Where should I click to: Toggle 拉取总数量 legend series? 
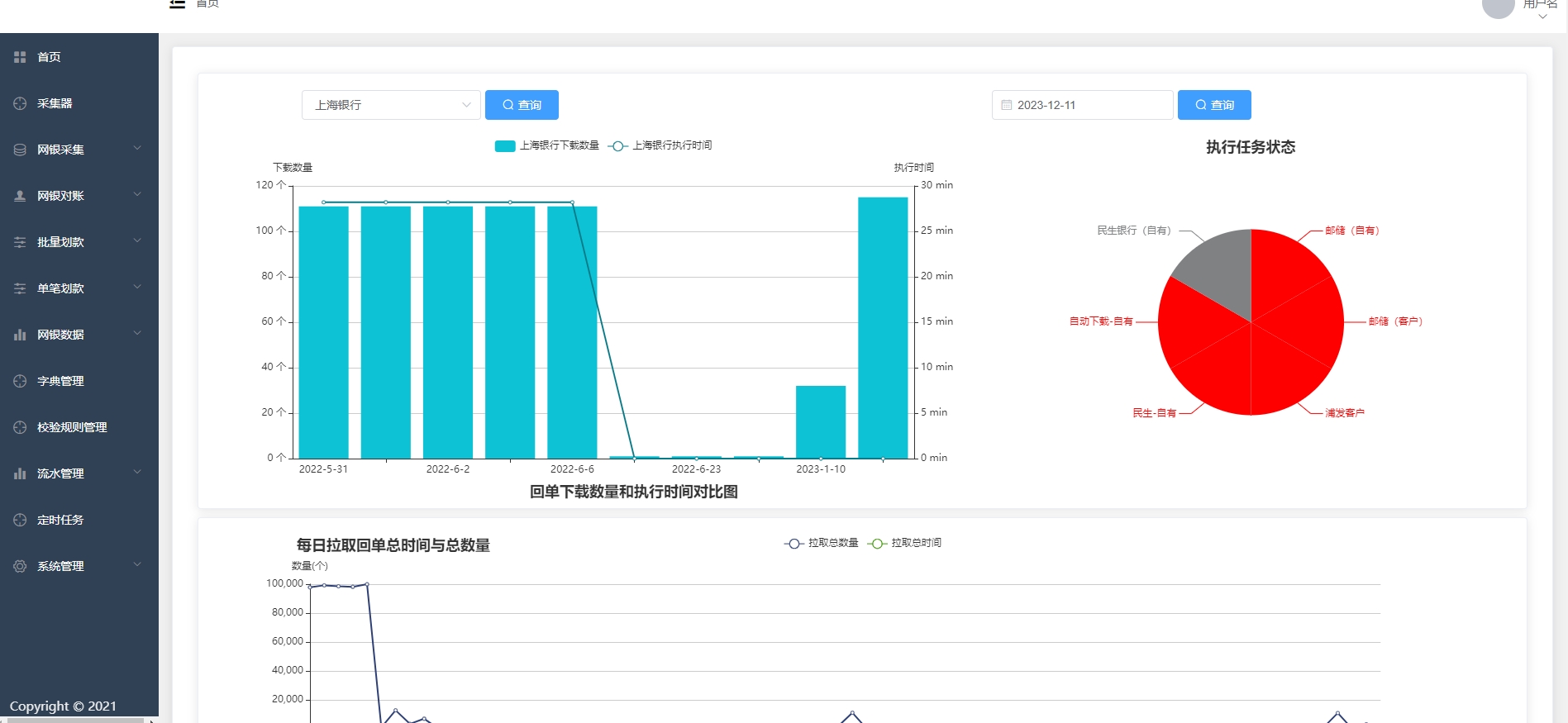(822, 543)
